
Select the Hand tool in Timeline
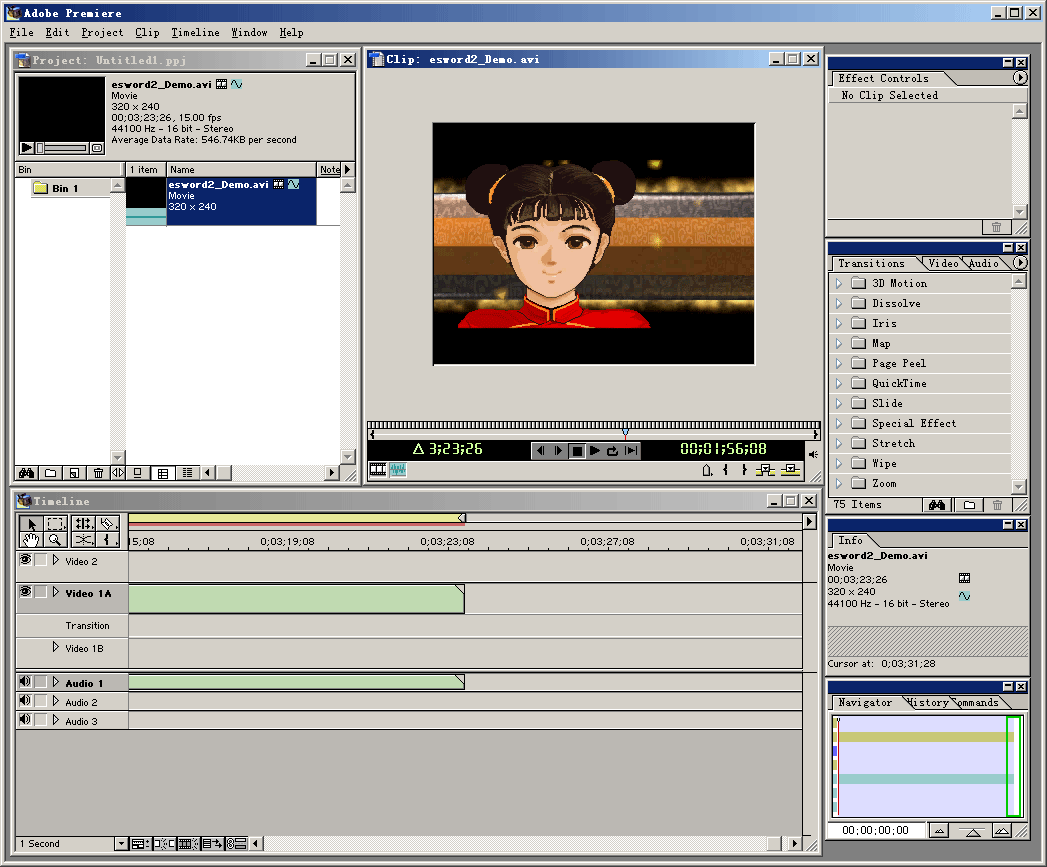[31, 540]
